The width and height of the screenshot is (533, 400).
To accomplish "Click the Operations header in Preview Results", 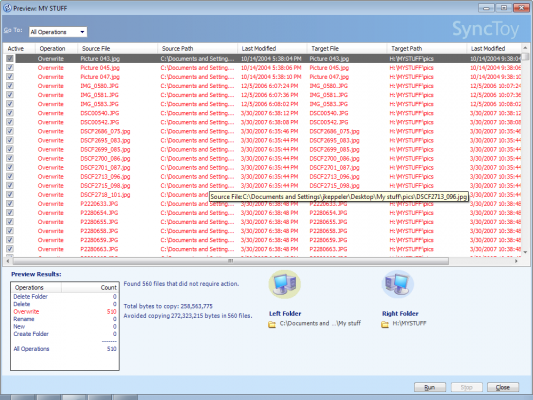I will click(36, 288).
